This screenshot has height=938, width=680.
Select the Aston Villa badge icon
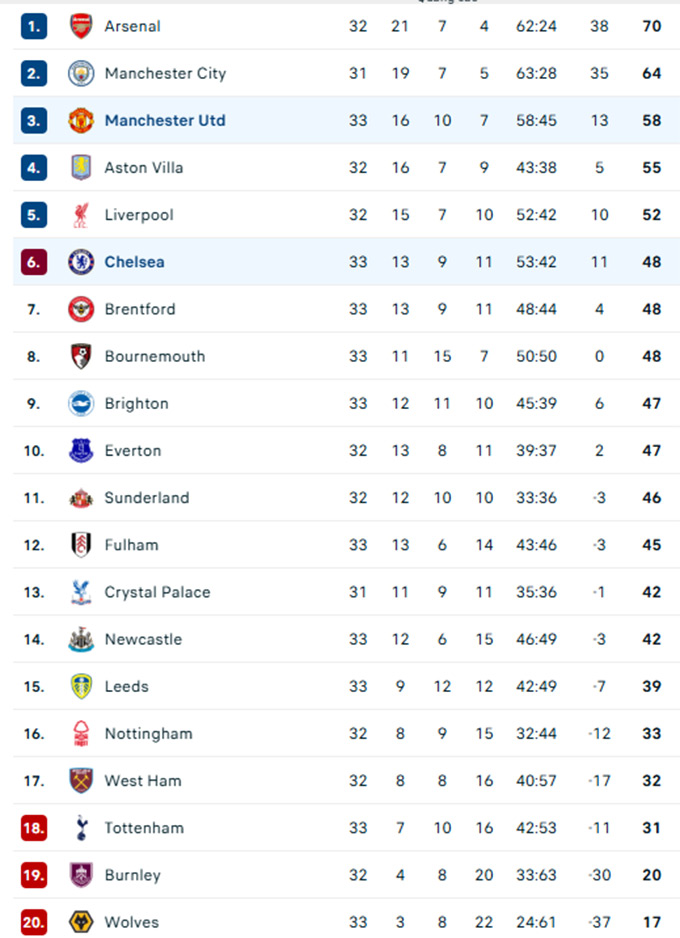coord(81,168)
